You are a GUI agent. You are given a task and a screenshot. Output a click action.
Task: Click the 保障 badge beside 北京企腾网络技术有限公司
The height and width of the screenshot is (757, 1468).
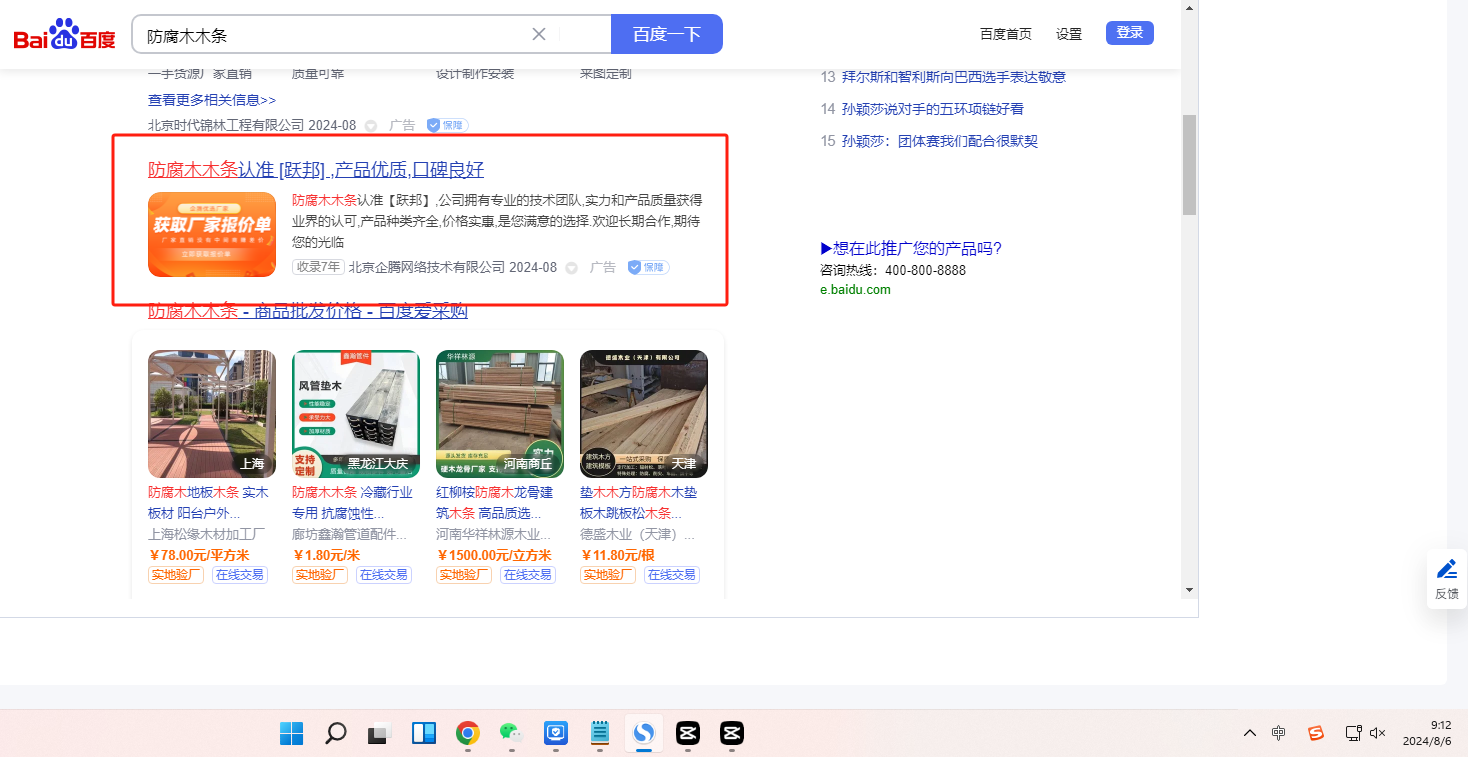[648, 267]
